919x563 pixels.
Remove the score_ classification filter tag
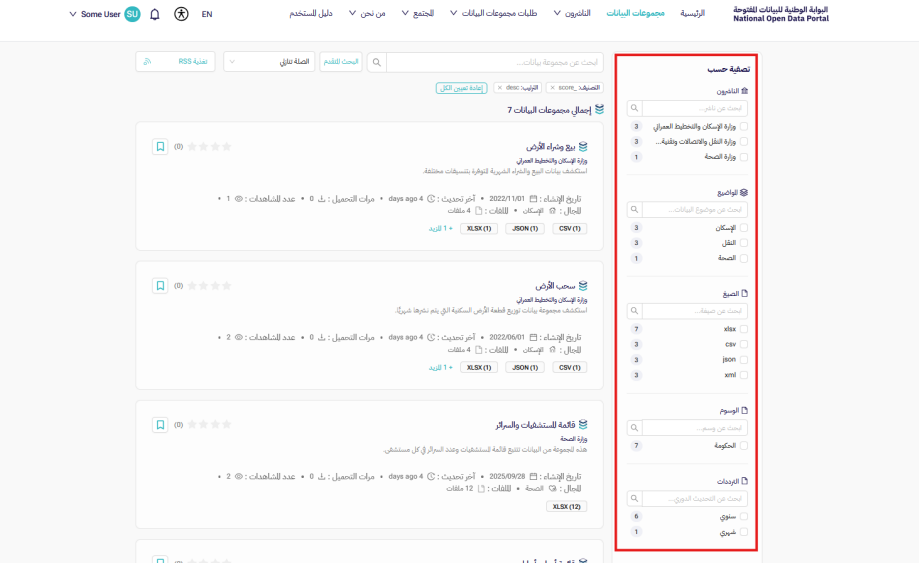(553, 88)
